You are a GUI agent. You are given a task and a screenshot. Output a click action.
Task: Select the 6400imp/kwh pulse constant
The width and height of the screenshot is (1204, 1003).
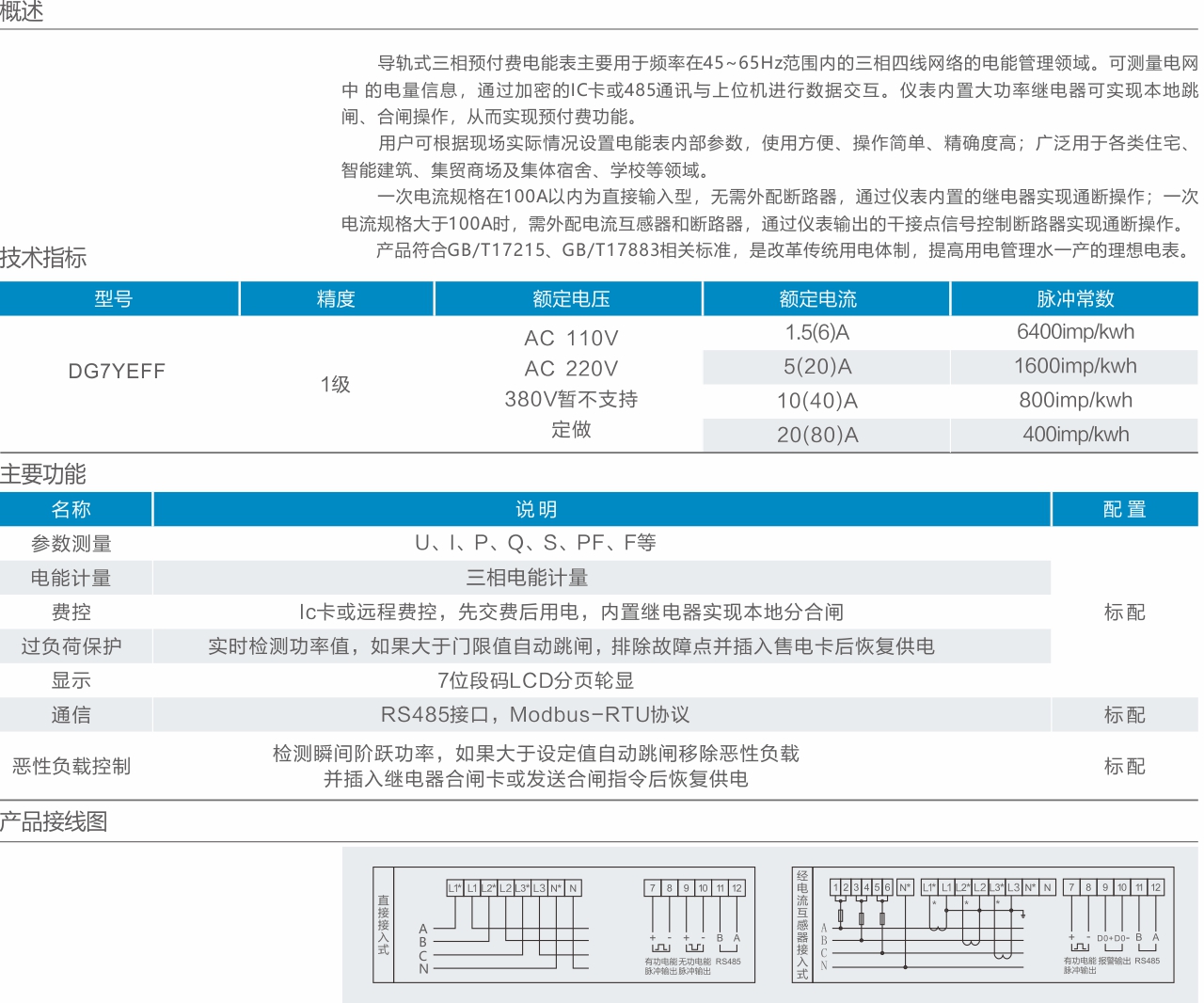coord(1075,332)
